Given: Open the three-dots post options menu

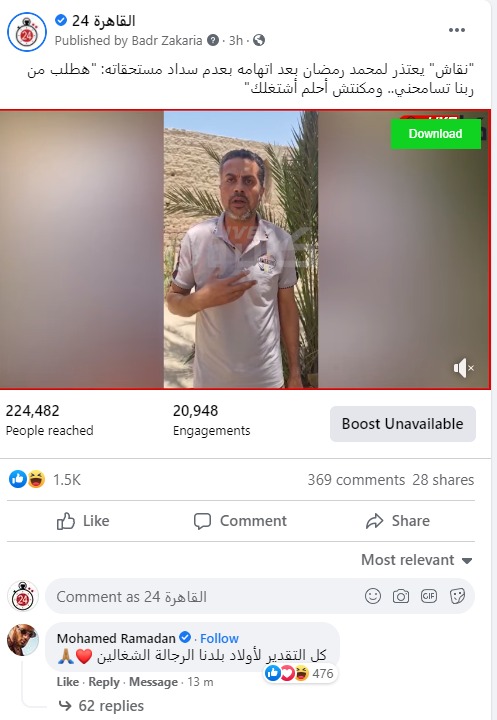Looking at the screenshot, I should tap(457, 30).
